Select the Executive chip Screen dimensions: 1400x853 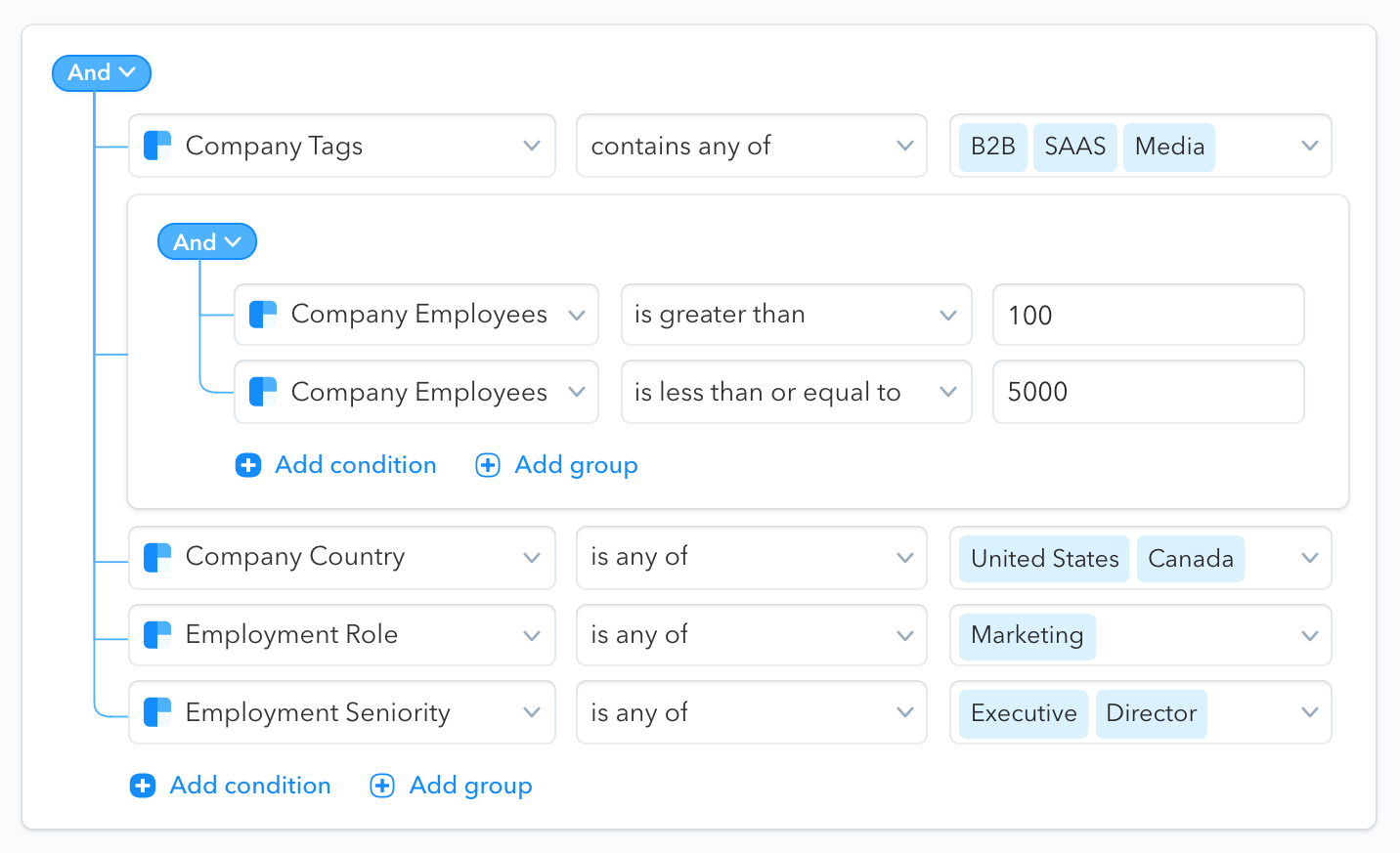1024,713
